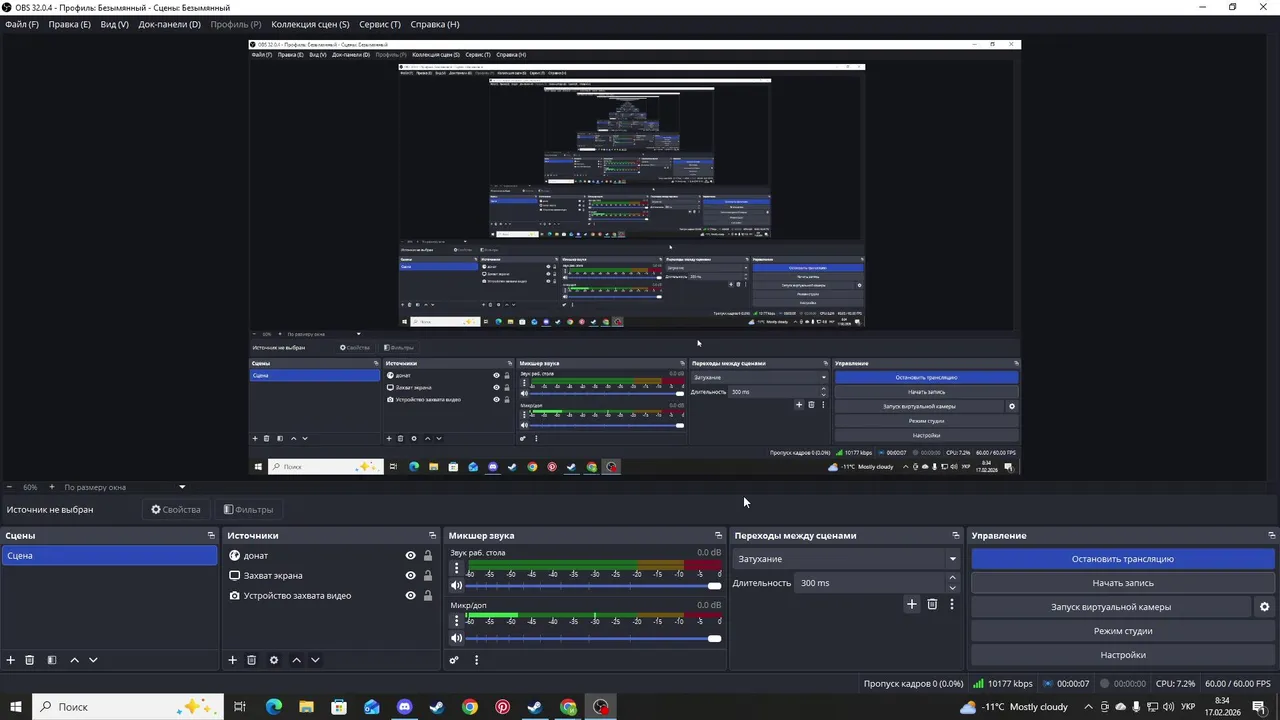Hide the Устройство захвата видео source
This screenshot has height=720, width=1280.
click(x=410, y=596)
